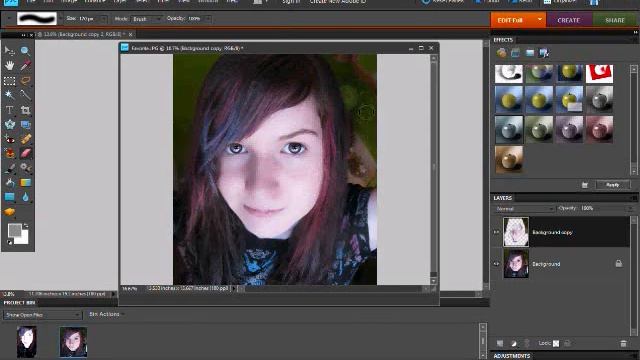Select the Smart Brush tool
Image resolution: width=640 pixels, height=360 pixels.
point(25,168)
